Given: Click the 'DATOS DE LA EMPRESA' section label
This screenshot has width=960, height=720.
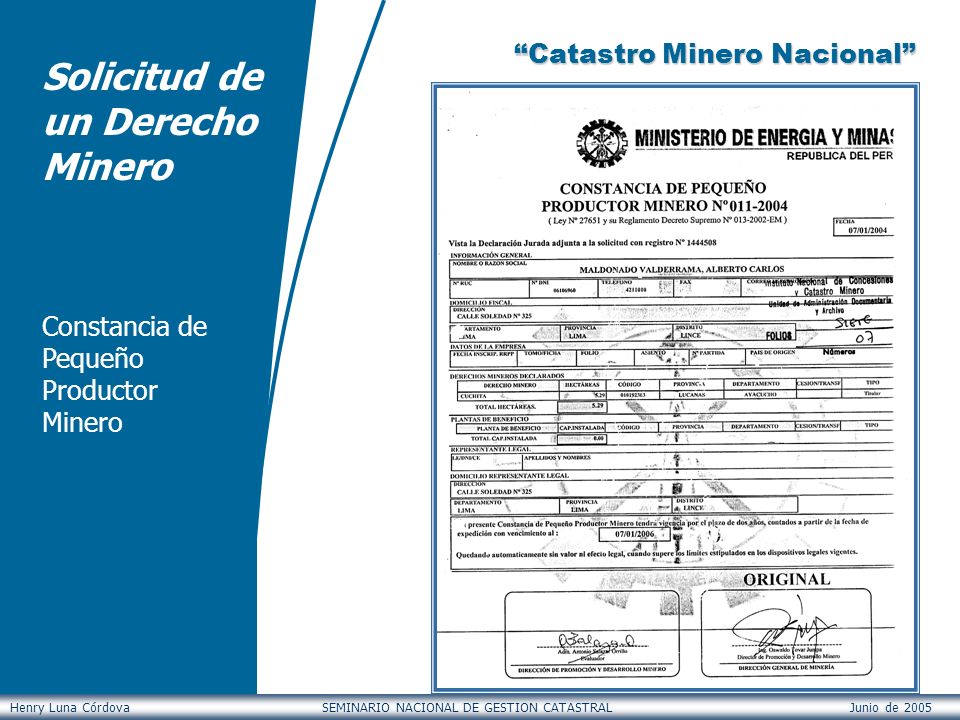Looking at the screenshot, I should pos(488,347).
